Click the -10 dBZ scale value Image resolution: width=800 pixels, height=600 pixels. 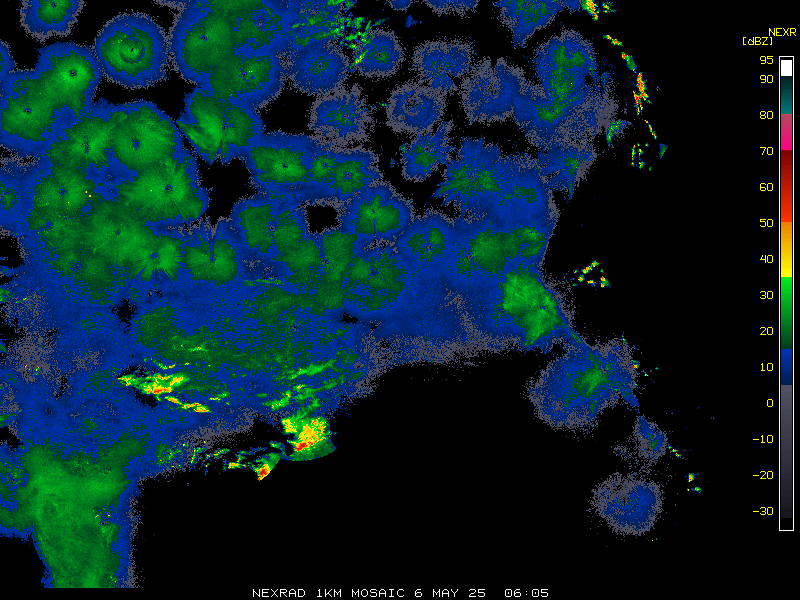point(763,439)
